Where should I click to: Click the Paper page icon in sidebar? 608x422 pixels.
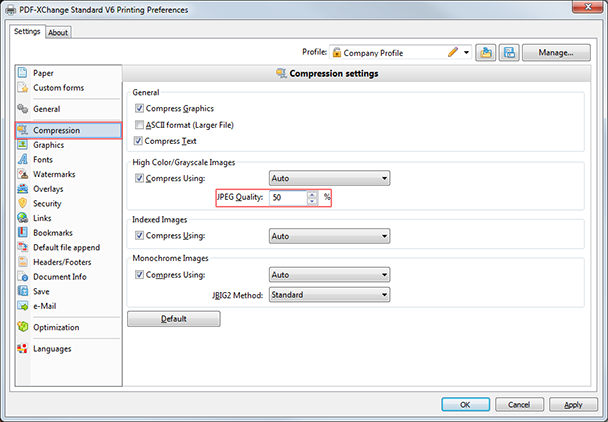click(x=22, y=73)
